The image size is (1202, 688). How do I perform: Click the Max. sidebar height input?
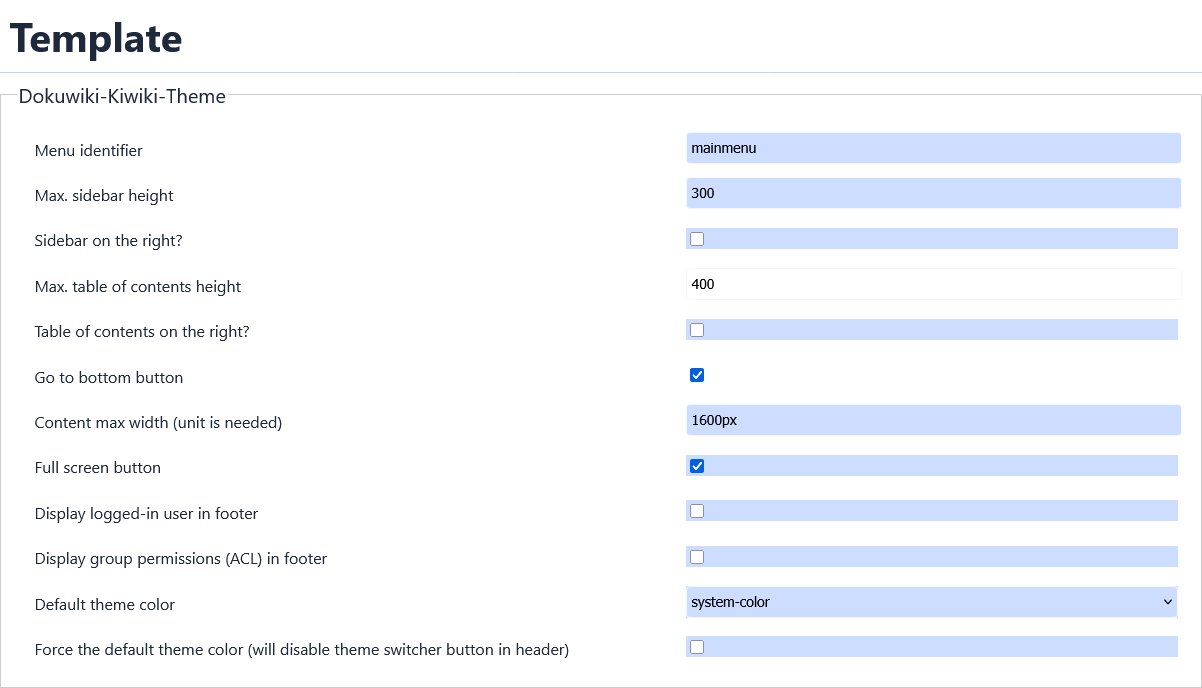coord(933,193)
